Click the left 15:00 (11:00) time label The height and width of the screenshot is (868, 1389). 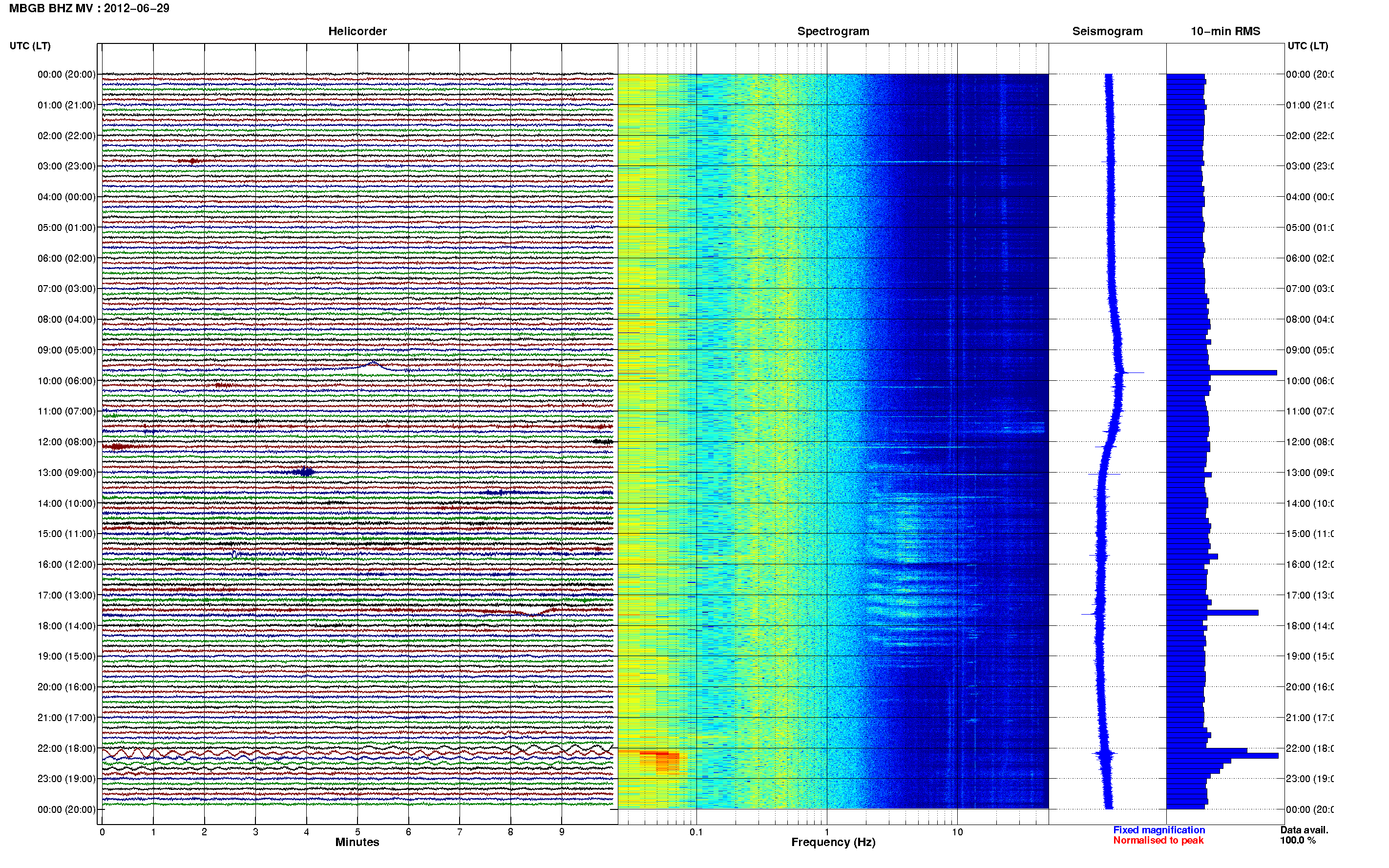tap(66, 533)
